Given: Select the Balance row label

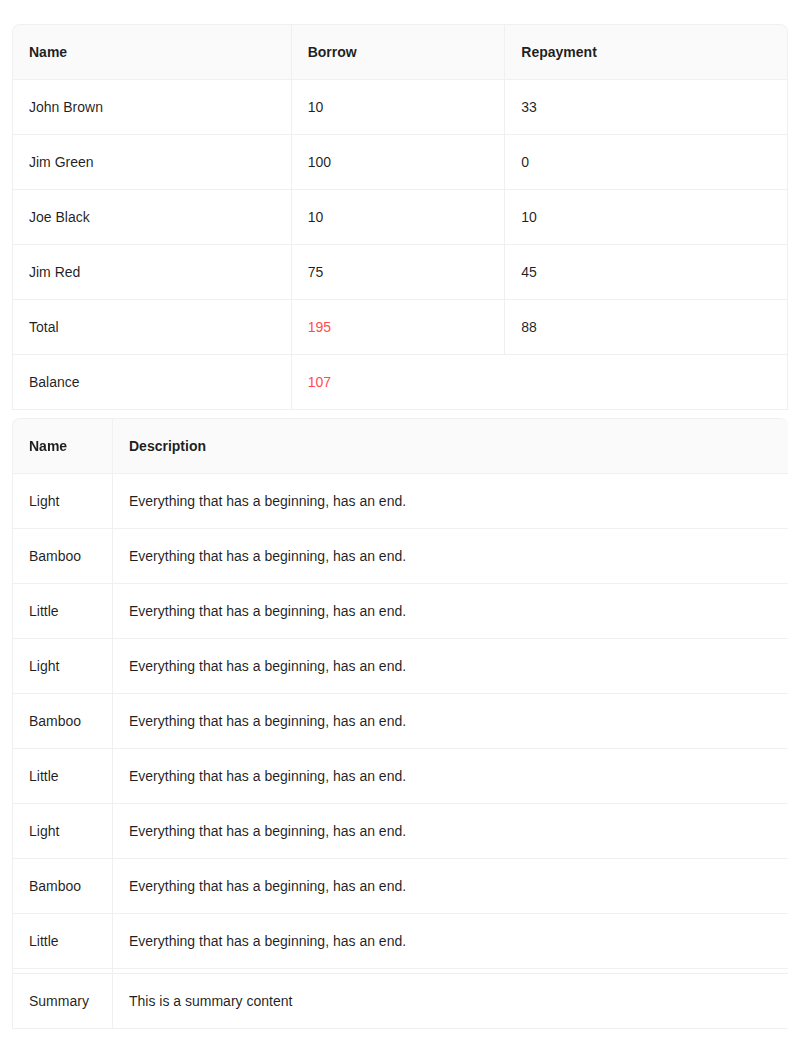Looking at the screenshot, I should (54, 382).
